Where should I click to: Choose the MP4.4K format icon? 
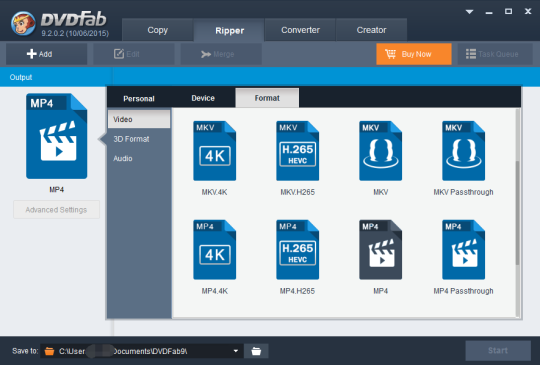214,249
